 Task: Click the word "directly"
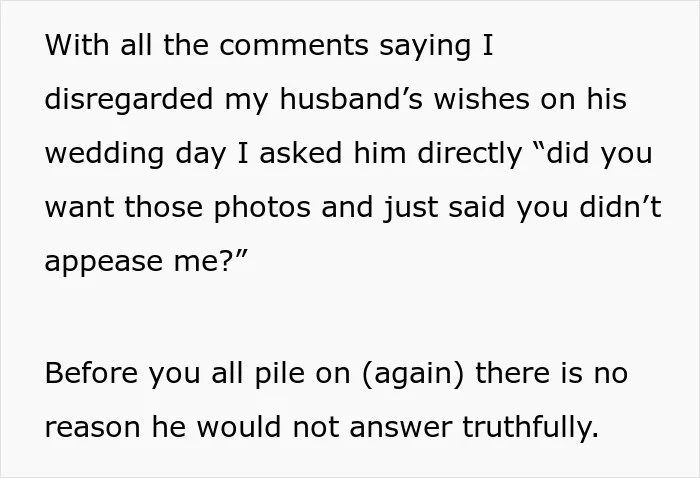tap(470, 153)
